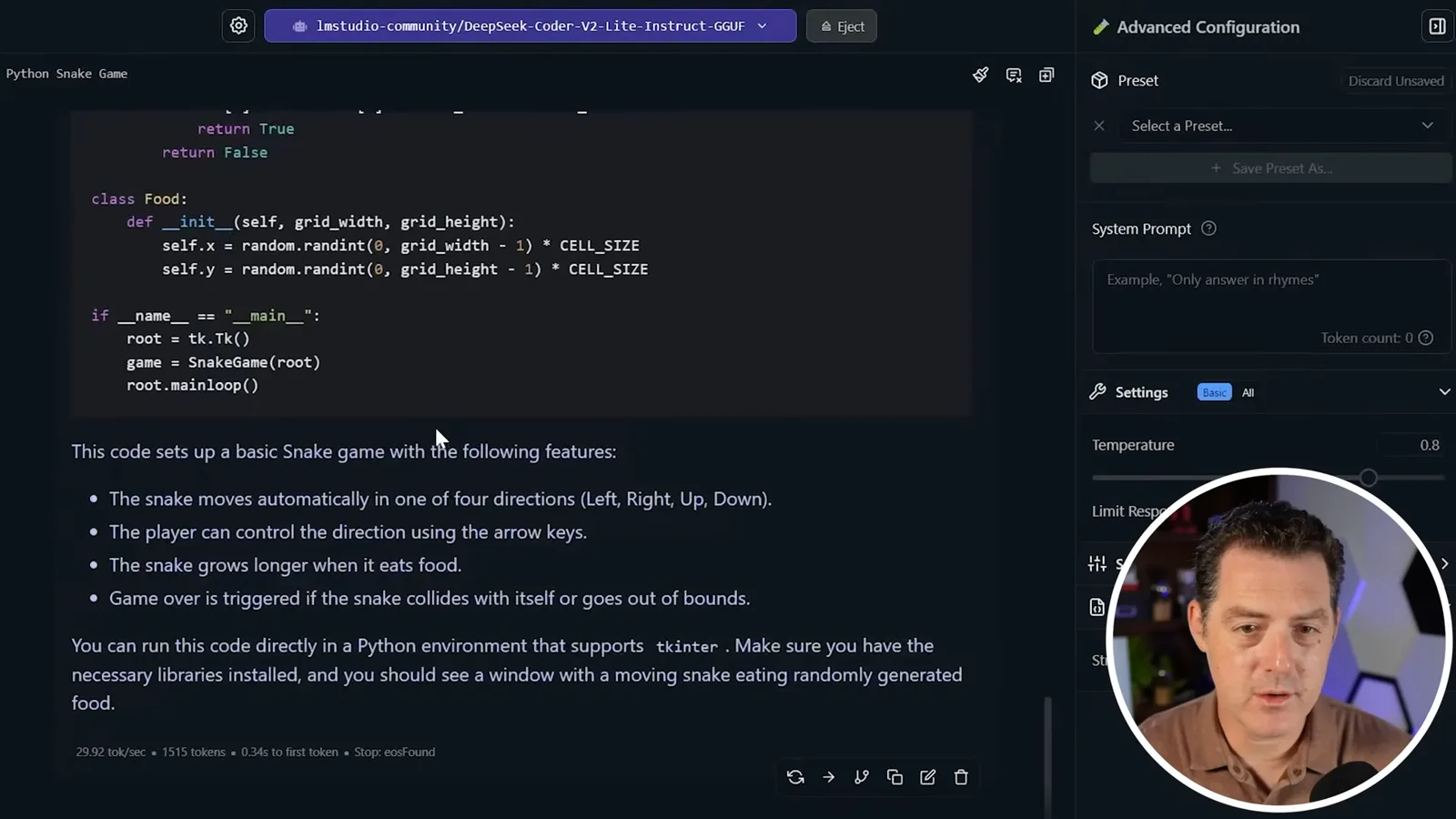Regenerate the assistant response

point(795,777)
